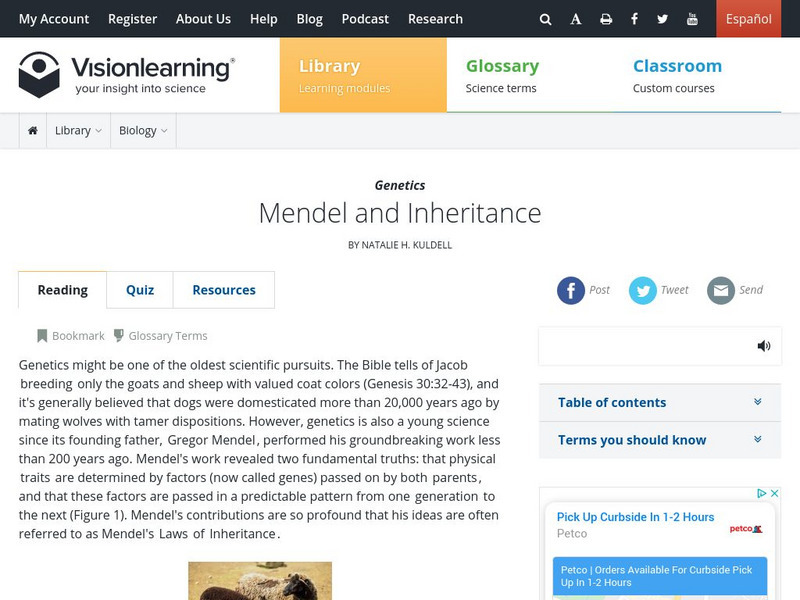Share via Twitter Tweet circle icon
The image size is (800, 600).
tap(642, 290)
